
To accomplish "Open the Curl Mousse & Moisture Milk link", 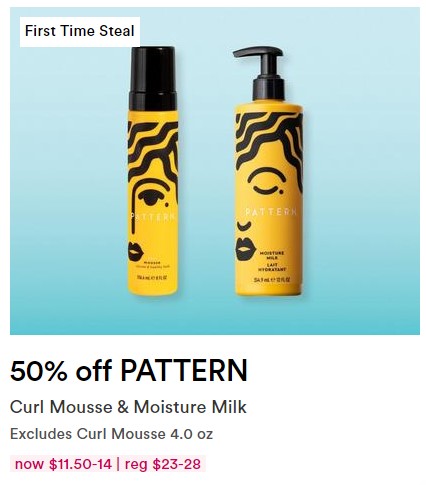I will (128, 407).
